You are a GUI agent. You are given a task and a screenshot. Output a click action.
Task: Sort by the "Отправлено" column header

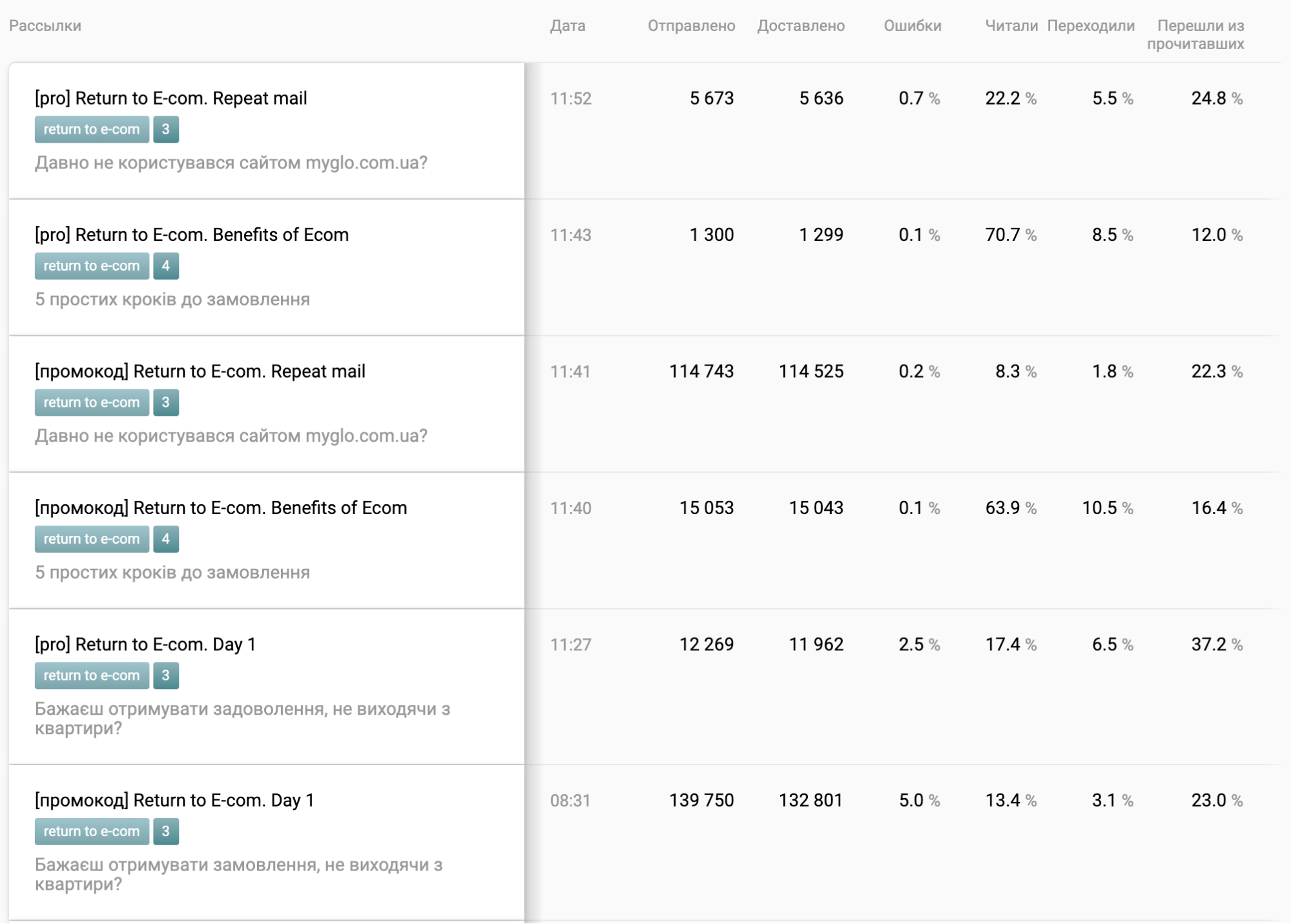691,26
